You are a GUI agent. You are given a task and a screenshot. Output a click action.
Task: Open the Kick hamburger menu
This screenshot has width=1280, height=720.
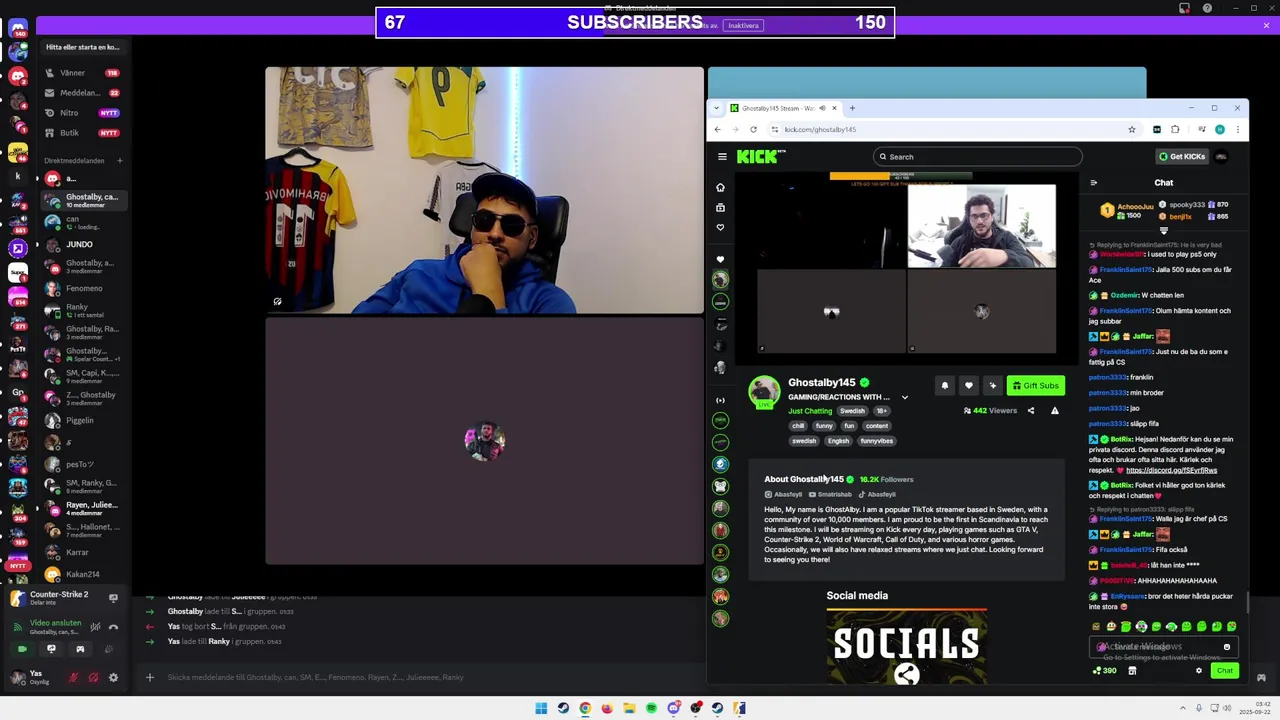[x=722, y=156]
